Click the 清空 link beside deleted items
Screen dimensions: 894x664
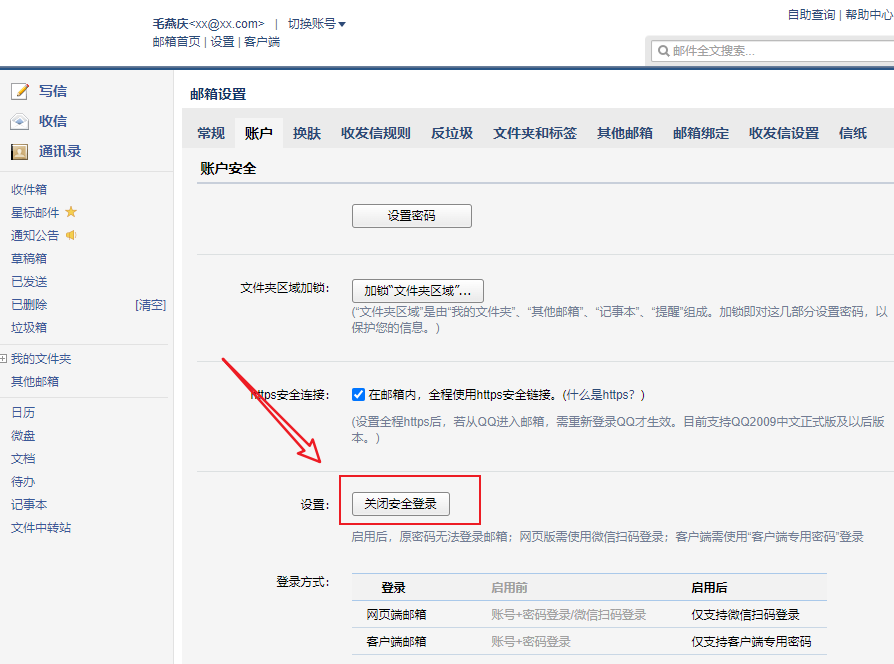pos(150,305)
